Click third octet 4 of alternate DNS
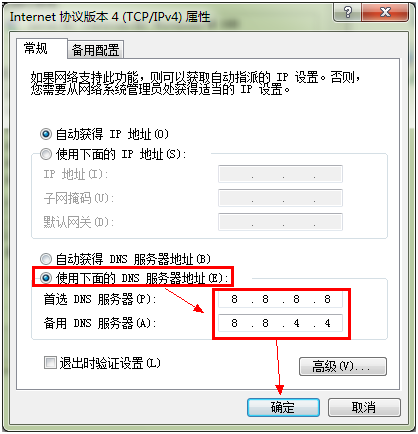418x434 pixels. pyautogui.click(x=296, y=323)
